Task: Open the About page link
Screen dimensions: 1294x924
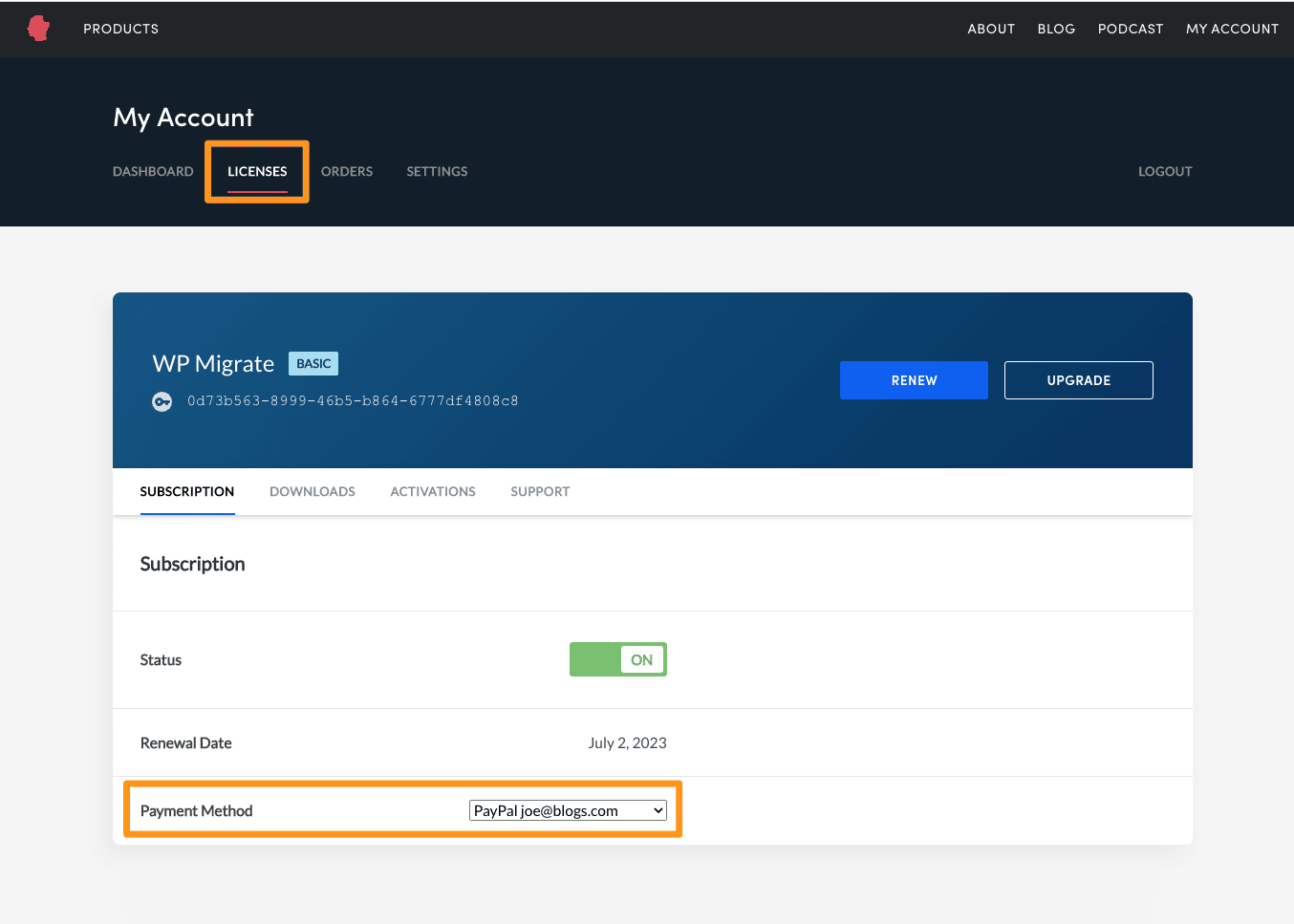Action: tap(990, 29)
